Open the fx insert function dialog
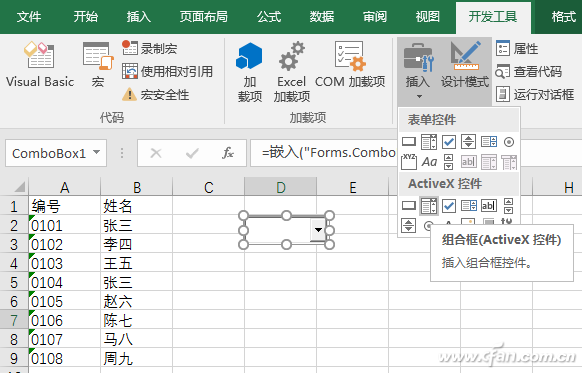 point(228,153)
